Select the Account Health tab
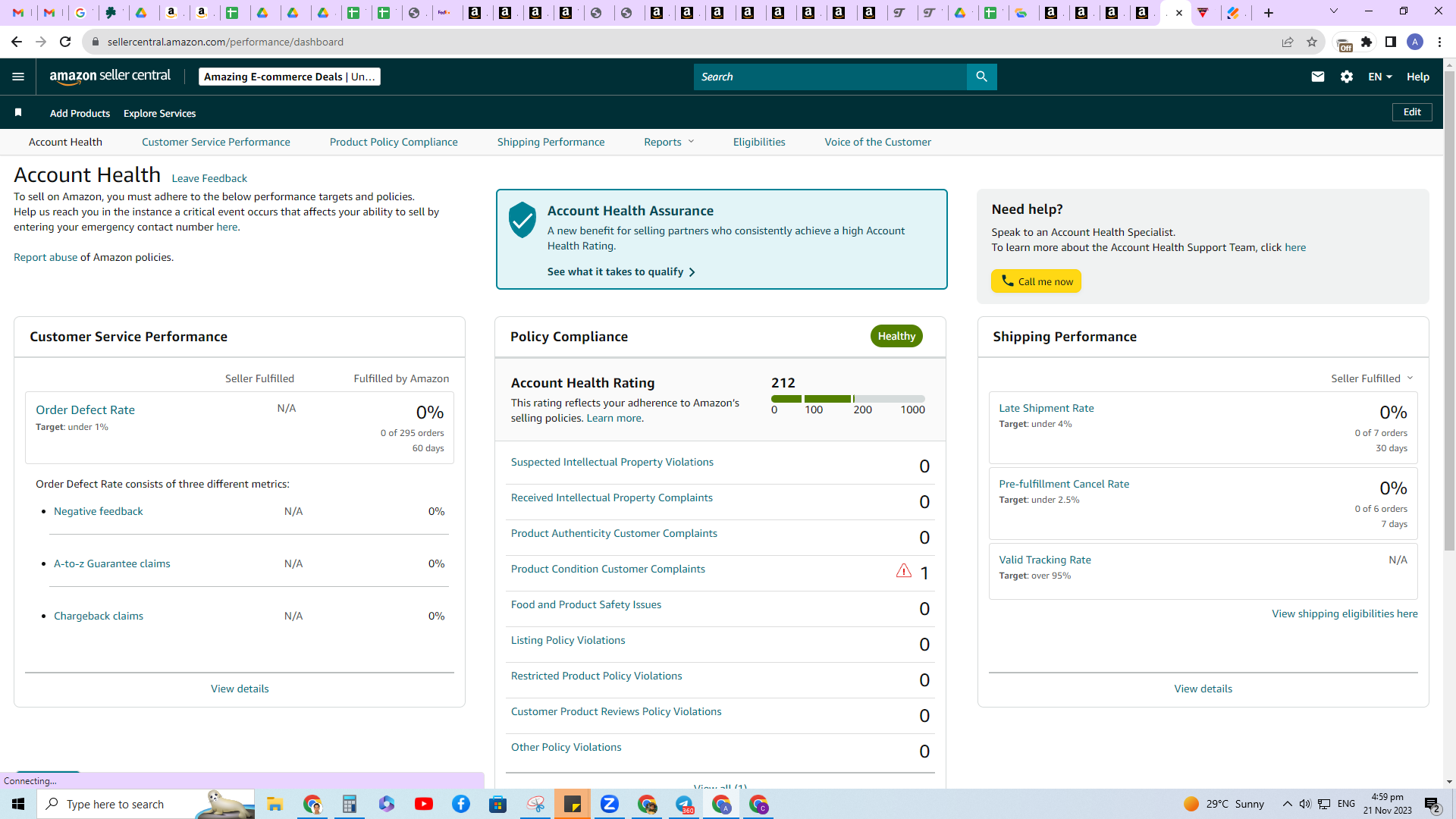Viewport: 1456px width, 819px height. coord(65,142)
